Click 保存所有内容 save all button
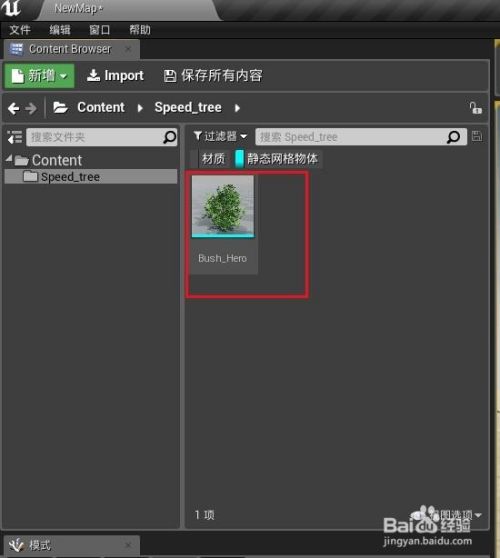The image size is (500, 558). [x=213, y=76]
